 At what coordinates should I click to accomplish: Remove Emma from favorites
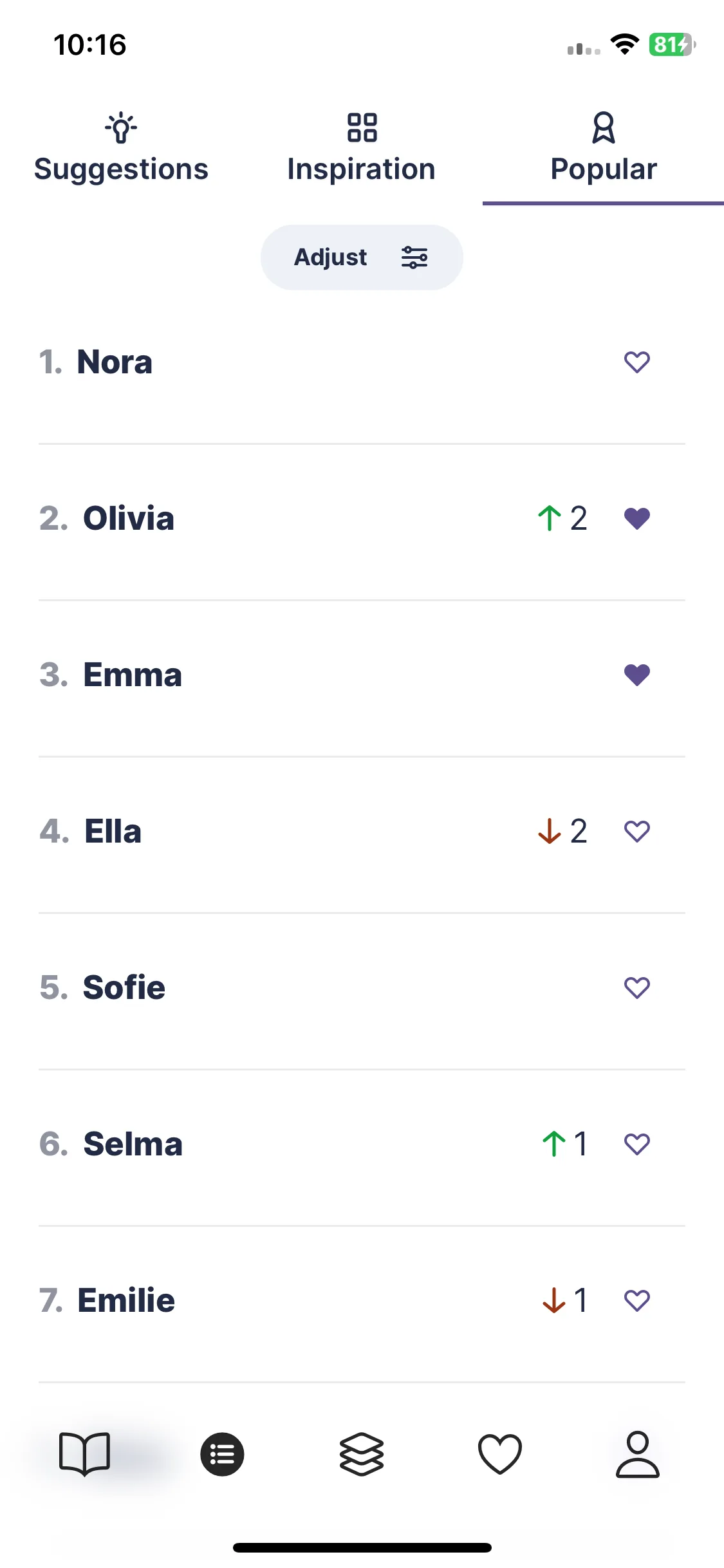tap(637, 675)
